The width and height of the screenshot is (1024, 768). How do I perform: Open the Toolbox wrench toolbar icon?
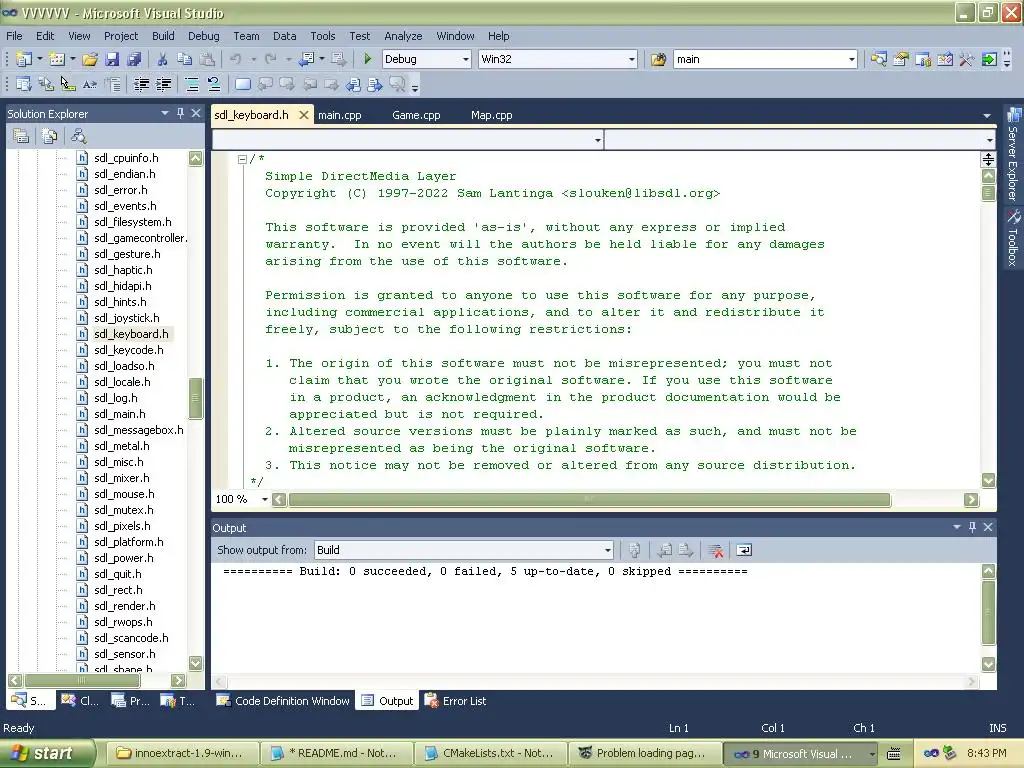point(967,59)
